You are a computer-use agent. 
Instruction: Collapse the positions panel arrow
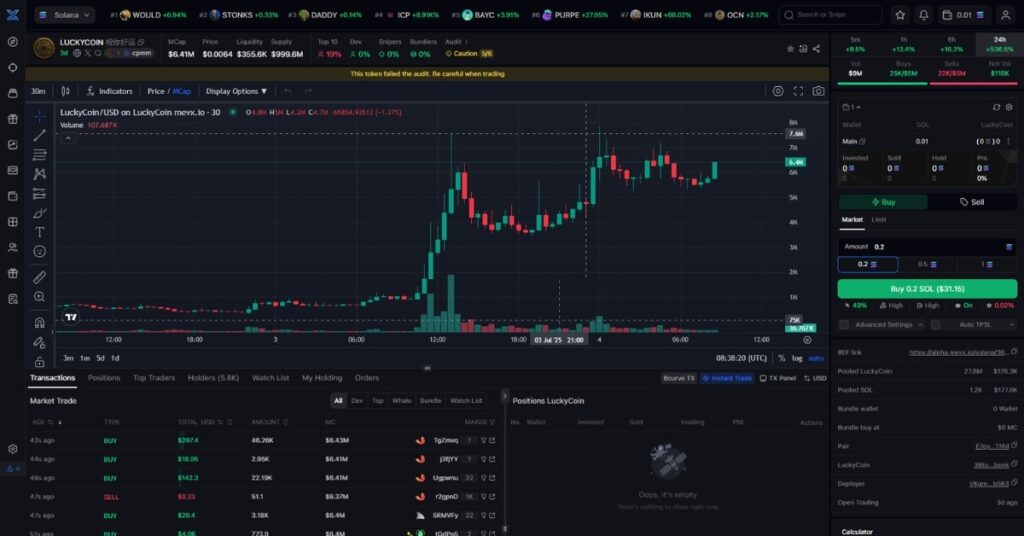[x=504, y=396]
